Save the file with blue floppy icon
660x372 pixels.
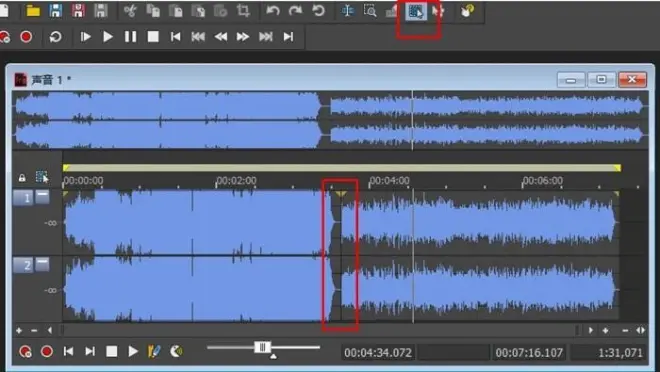click(56, 11)
